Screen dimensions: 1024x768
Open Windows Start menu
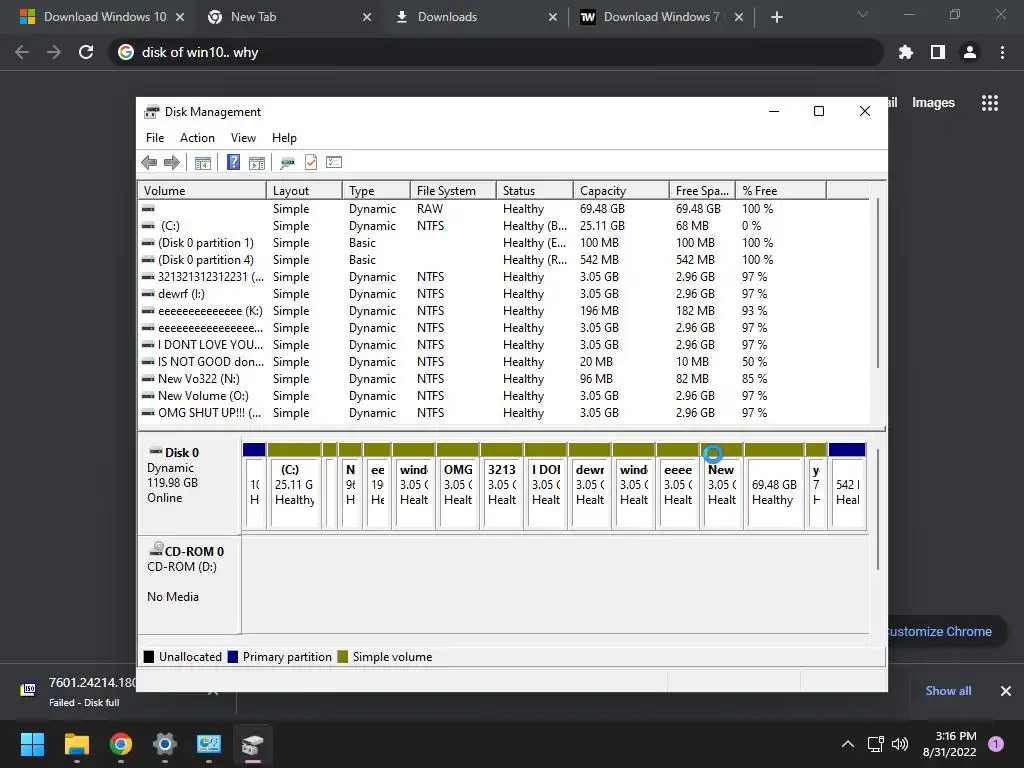point(32,744)
